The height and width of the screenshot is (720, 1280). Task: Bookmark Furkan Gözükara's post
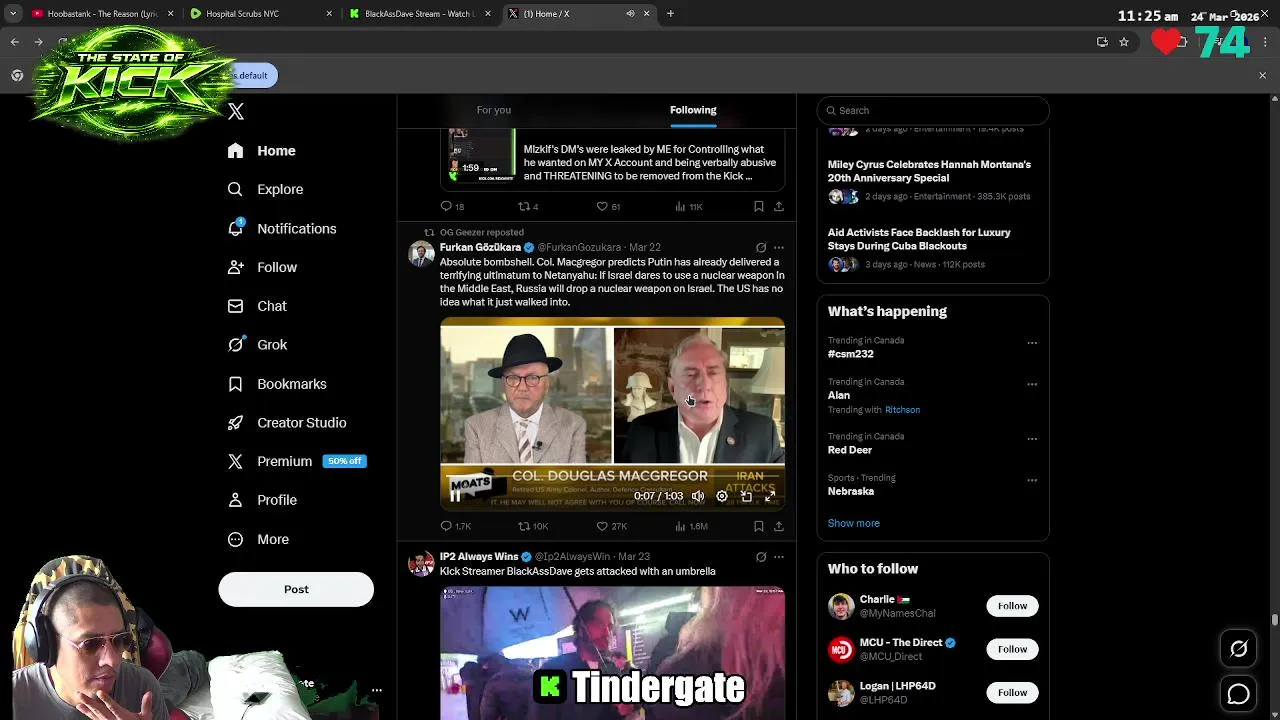click(759, 526)
